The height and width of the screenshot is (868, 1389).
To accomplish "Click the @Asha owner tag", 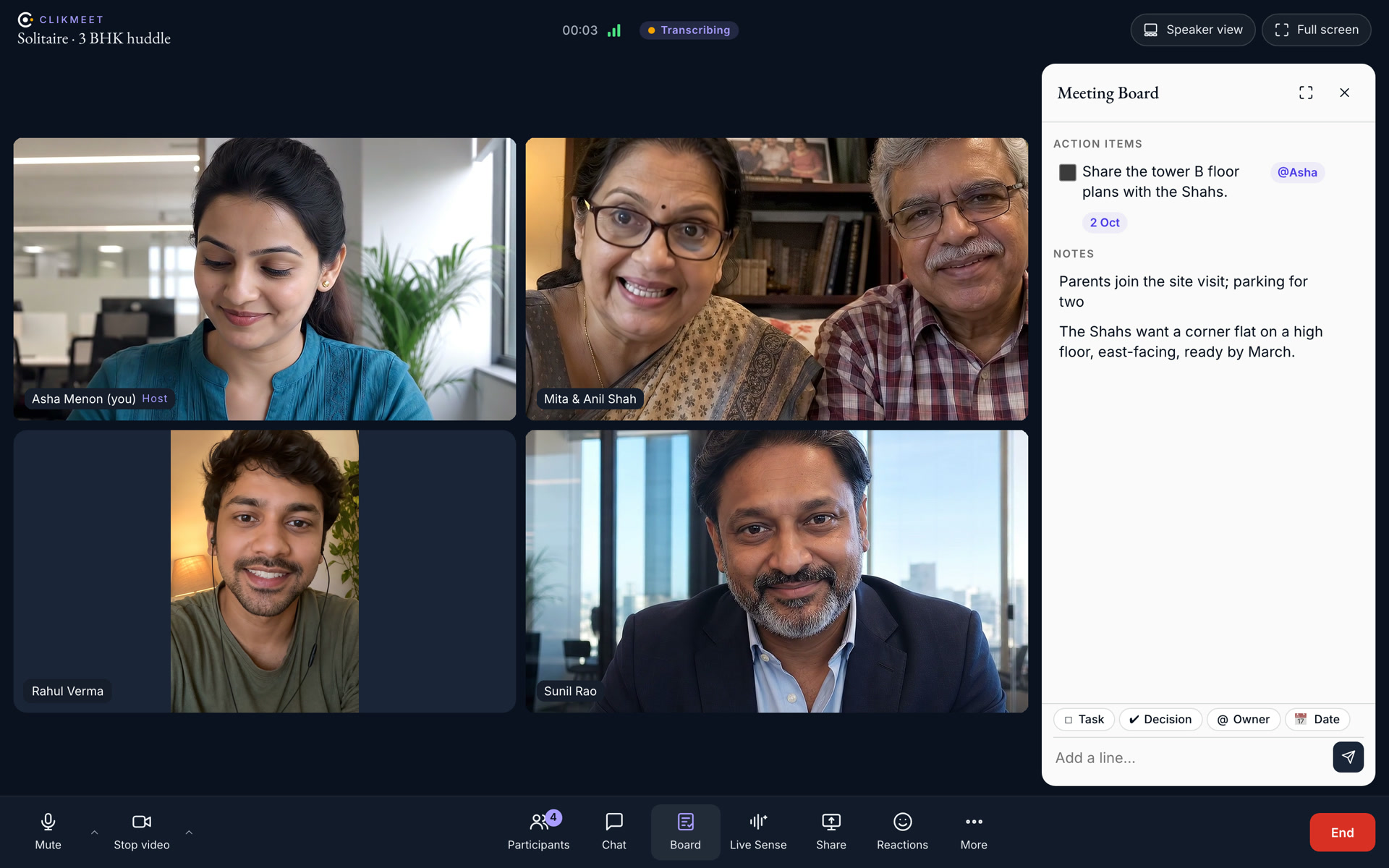I will coord(1297,172).
